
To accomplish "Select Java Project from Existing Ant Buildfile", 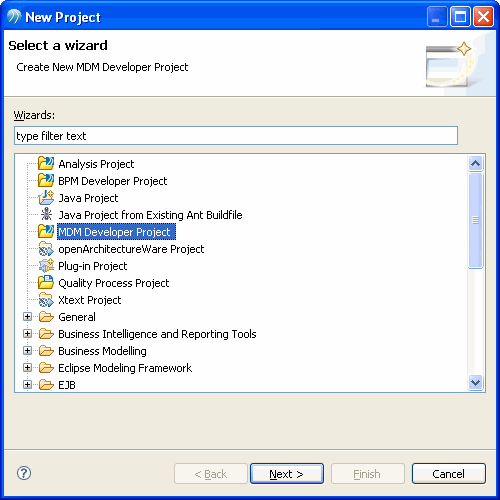I will [150, 215].
